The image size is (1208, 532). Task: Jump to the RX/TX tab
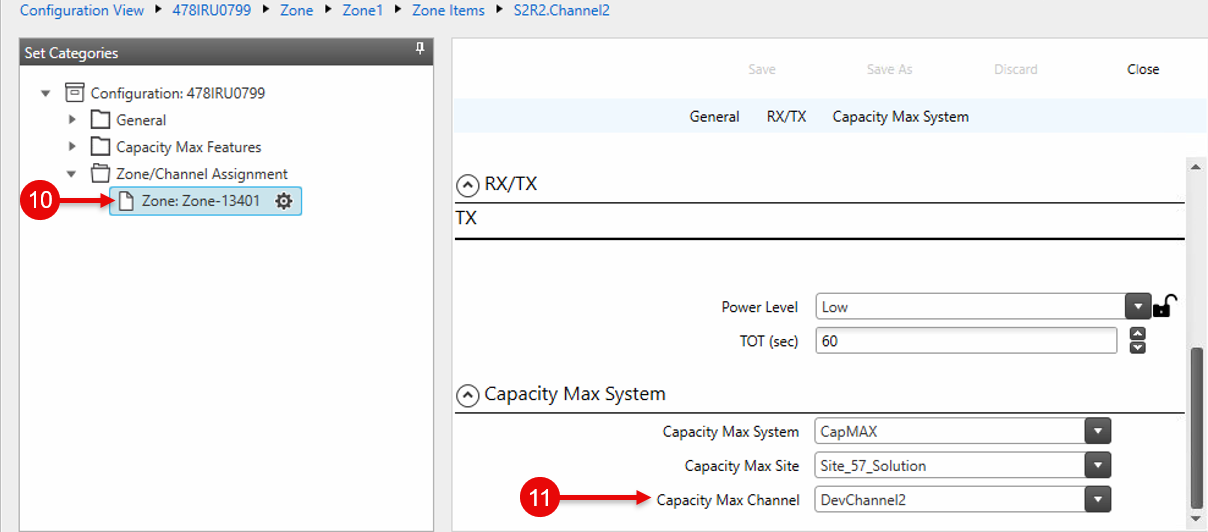(x=786, y=117)
